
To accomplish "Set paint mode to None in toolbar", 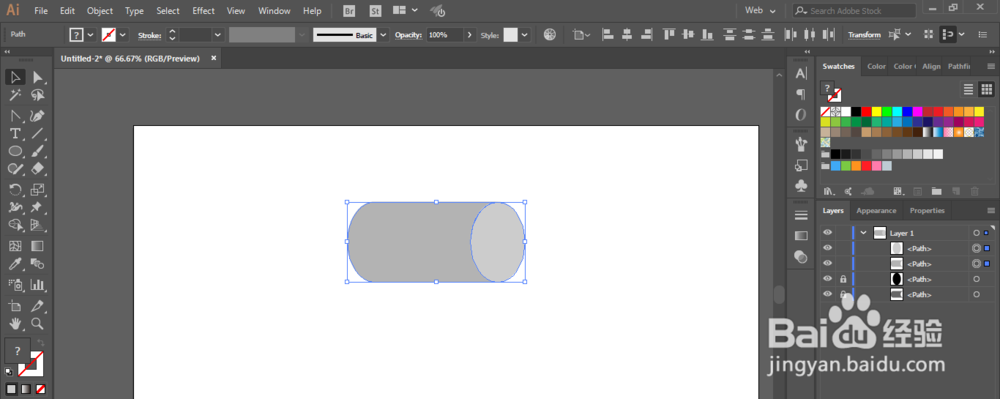I will 40,389.
